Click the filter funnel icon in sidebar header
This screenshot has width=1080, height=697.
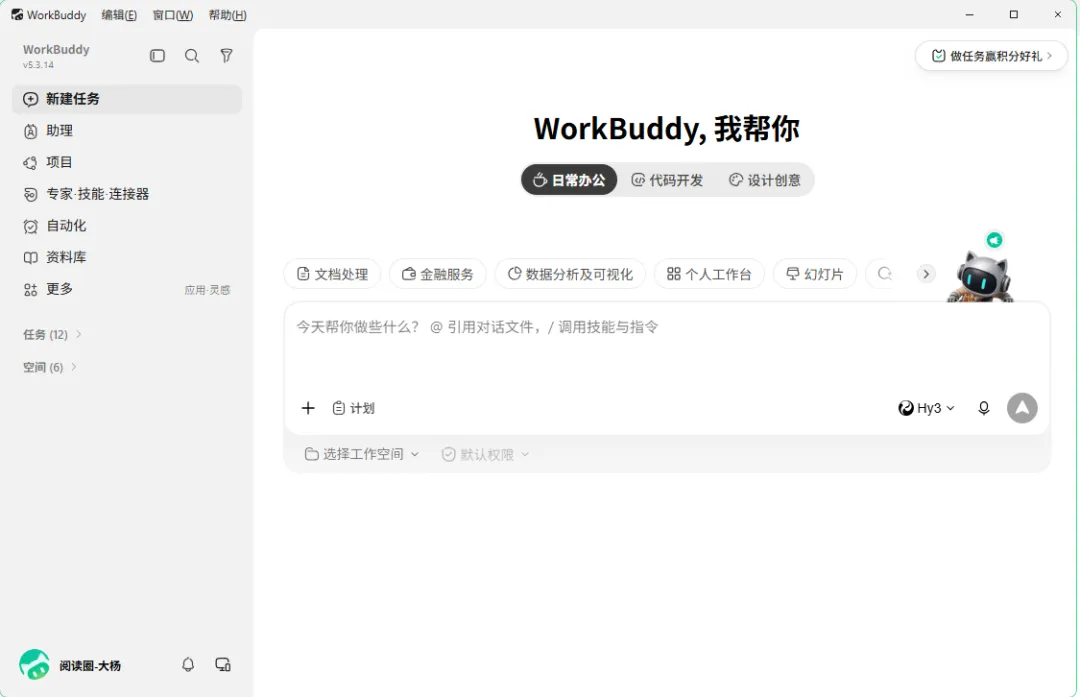pos(226,56)
